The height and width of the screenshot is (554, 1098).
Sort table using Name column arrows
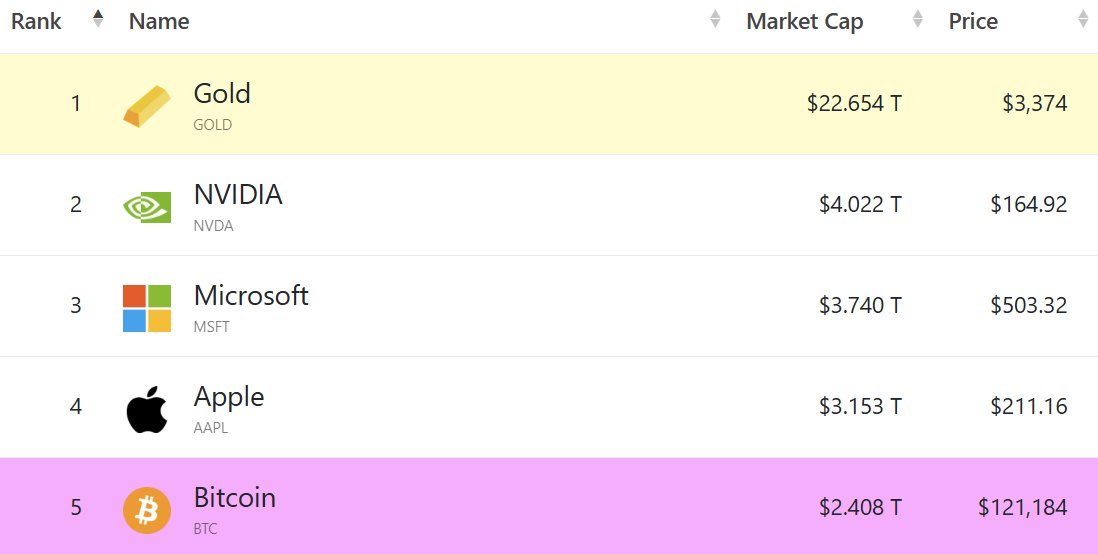[715, 19]
